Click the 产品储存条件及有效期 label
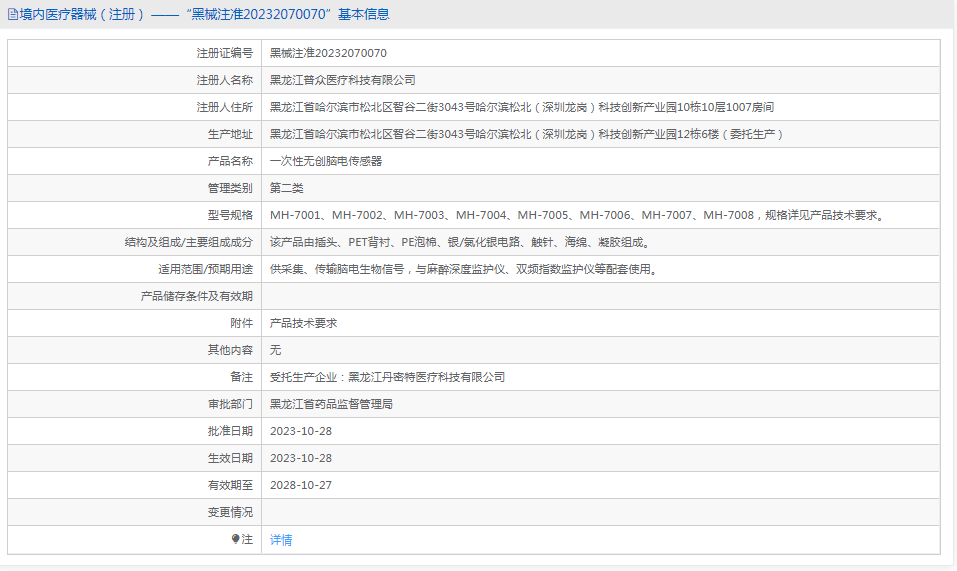Screen dimensions: 957x571 click(x=197, y=296)
